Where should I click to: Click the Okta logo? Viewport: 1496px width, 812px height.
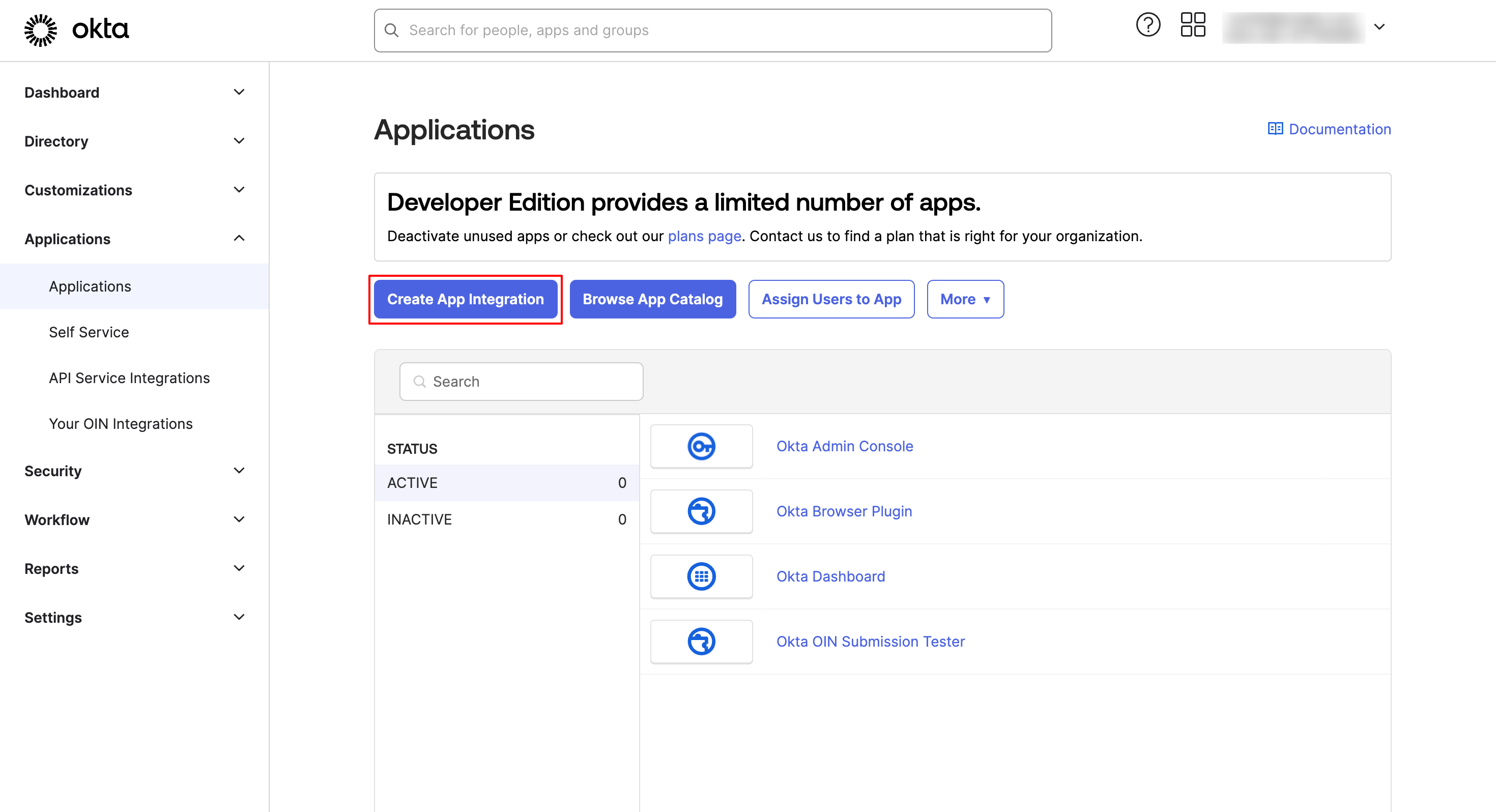tap(75, 28)
